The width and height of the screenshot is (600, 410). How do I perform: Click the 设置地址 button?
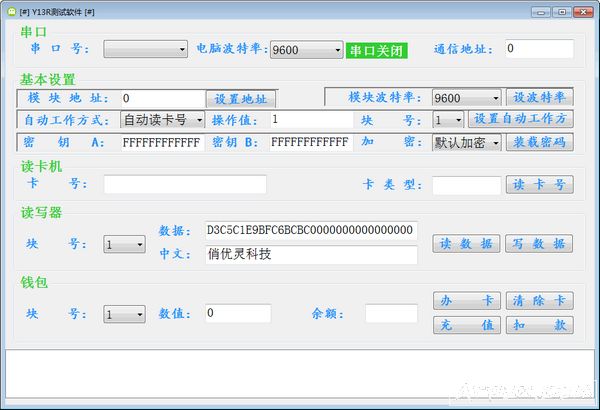click(x=241, y=99)
